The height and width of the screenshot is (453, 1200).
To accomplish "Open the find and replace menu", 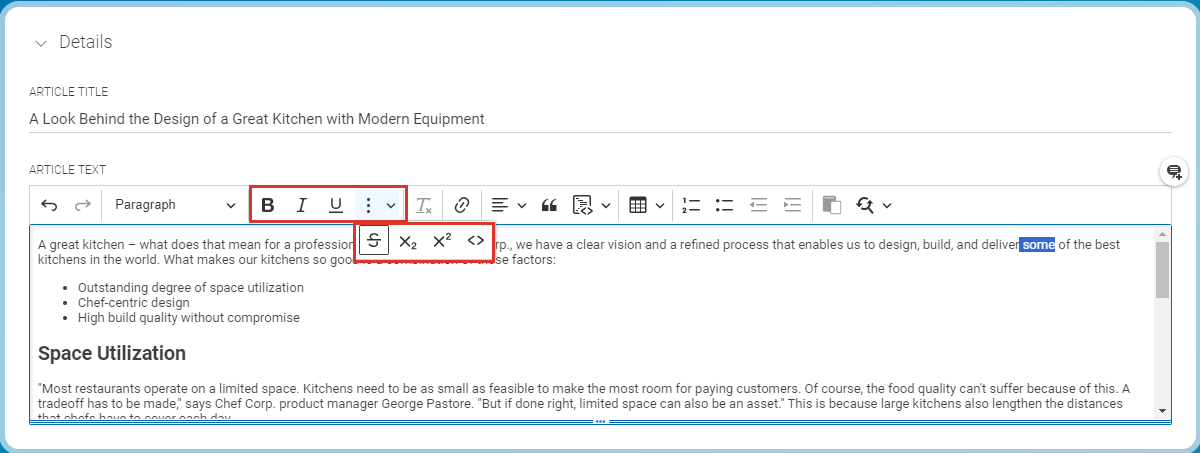I will (x=873, y=205).
